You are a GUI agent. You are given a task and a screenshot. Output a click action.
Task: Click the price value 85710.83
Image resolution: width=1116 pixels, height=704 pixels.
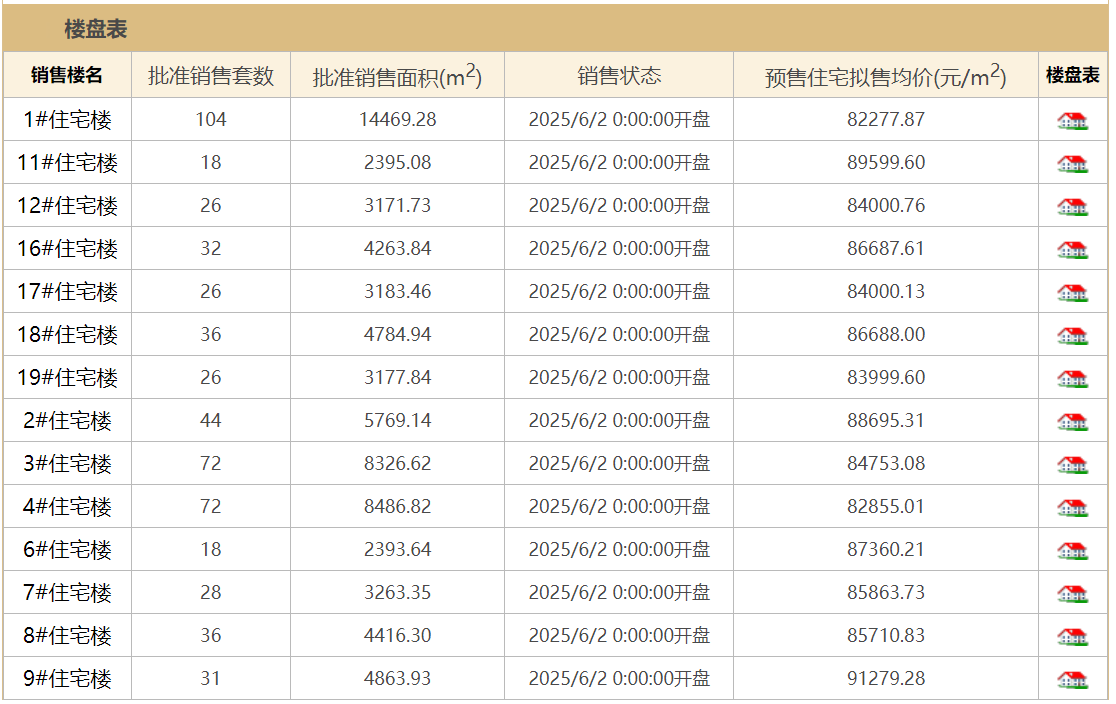(885, 636)
